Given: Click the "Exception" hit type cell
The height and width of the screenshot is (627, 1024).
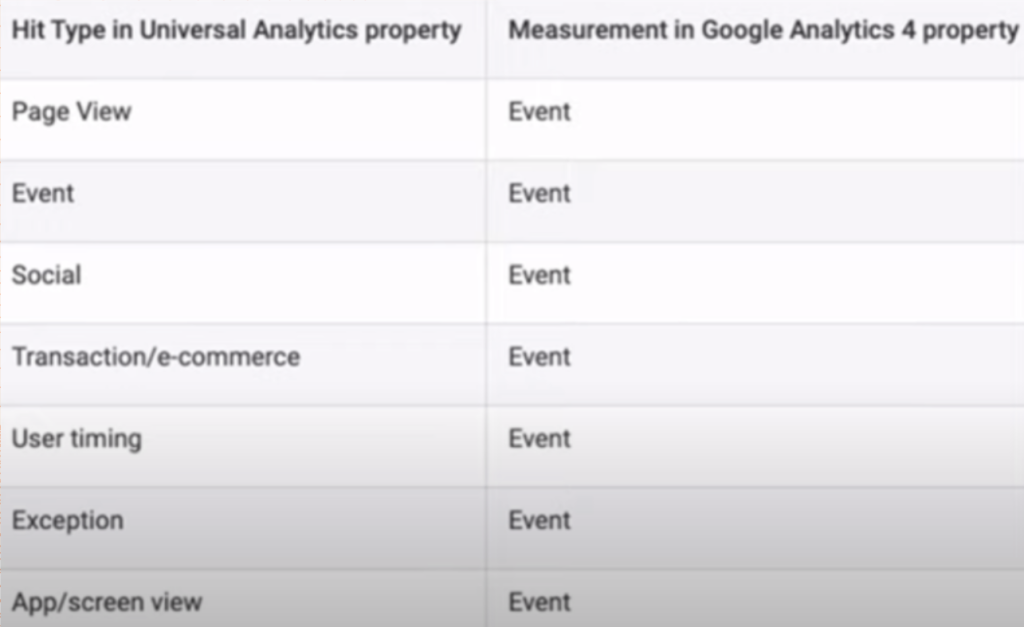Looking at the screenshot, I should click(x=67, y=521).
